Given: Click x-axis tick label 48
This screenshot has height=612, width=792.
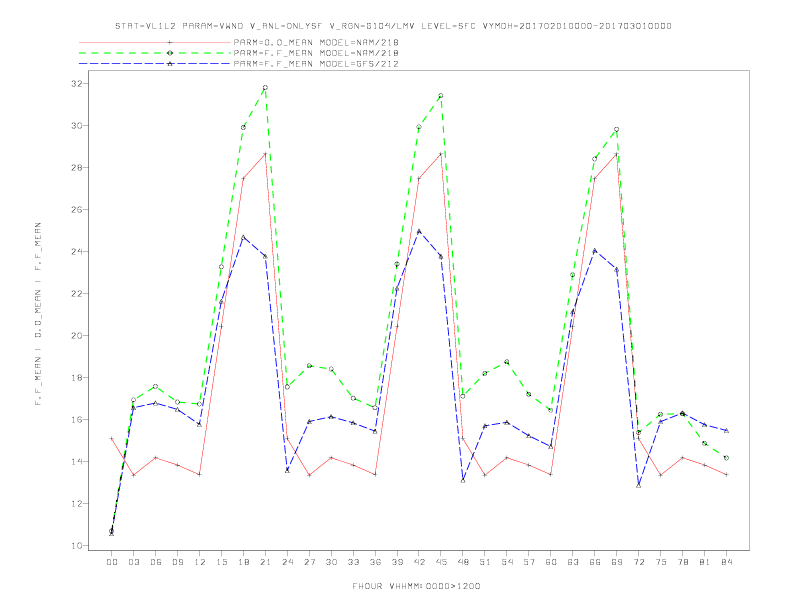Looking at the screenshot, I should click(463, 562).
